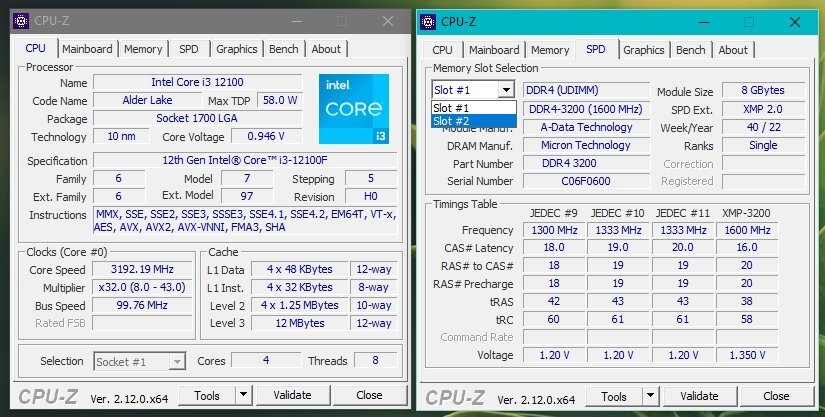The image size is (825, 417).
Task: Show About tab in the right CPU-Z window
Action: (x=733, y=50)
